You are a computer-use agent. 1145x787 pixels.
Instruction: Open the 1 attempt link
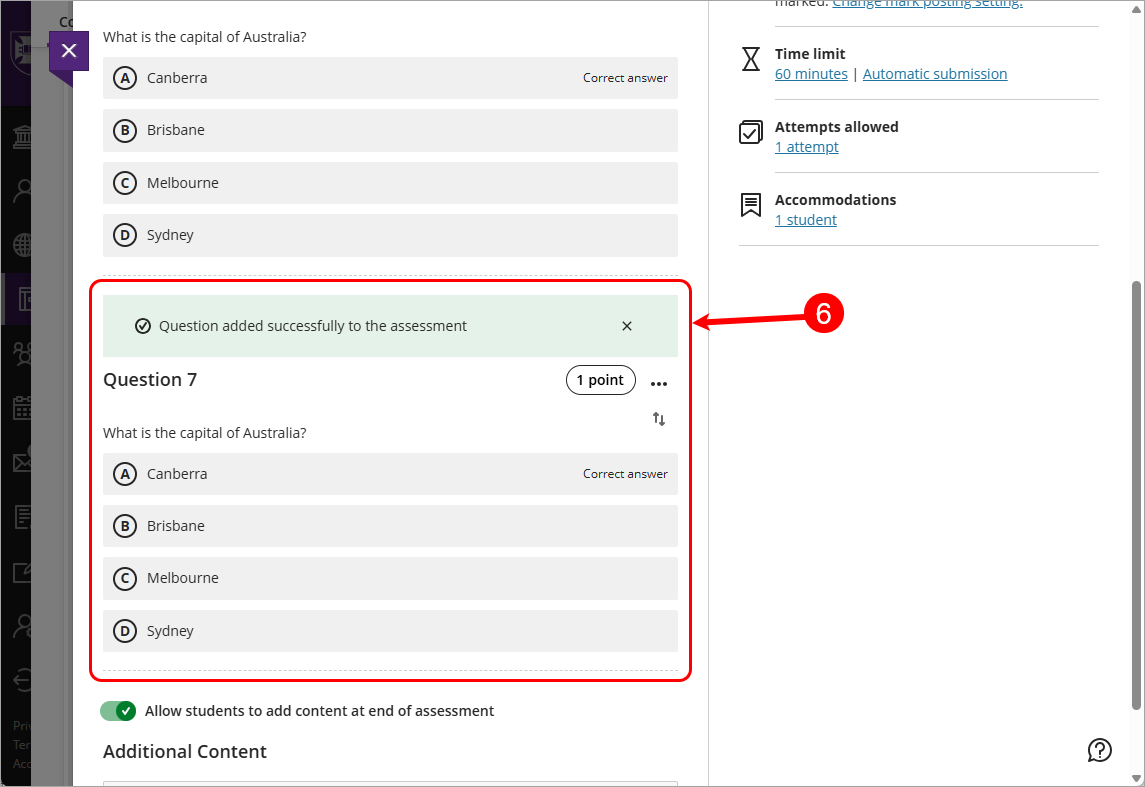click(806, 147)
